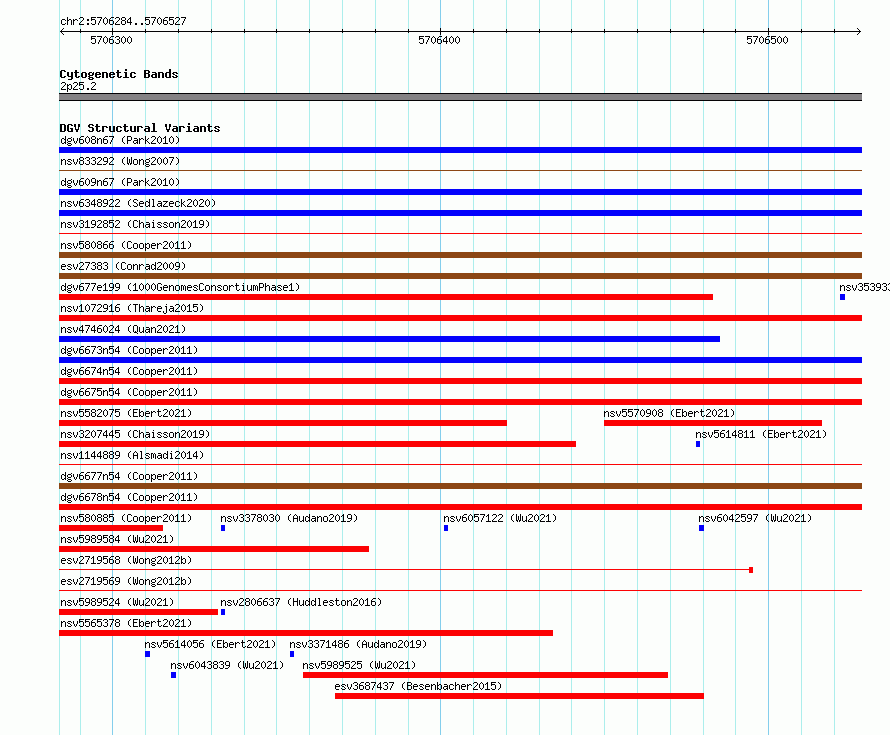Click nsv2806637 (Huddleston2016) label
This screenshot has height=735, width=890.
pos(301,602)
